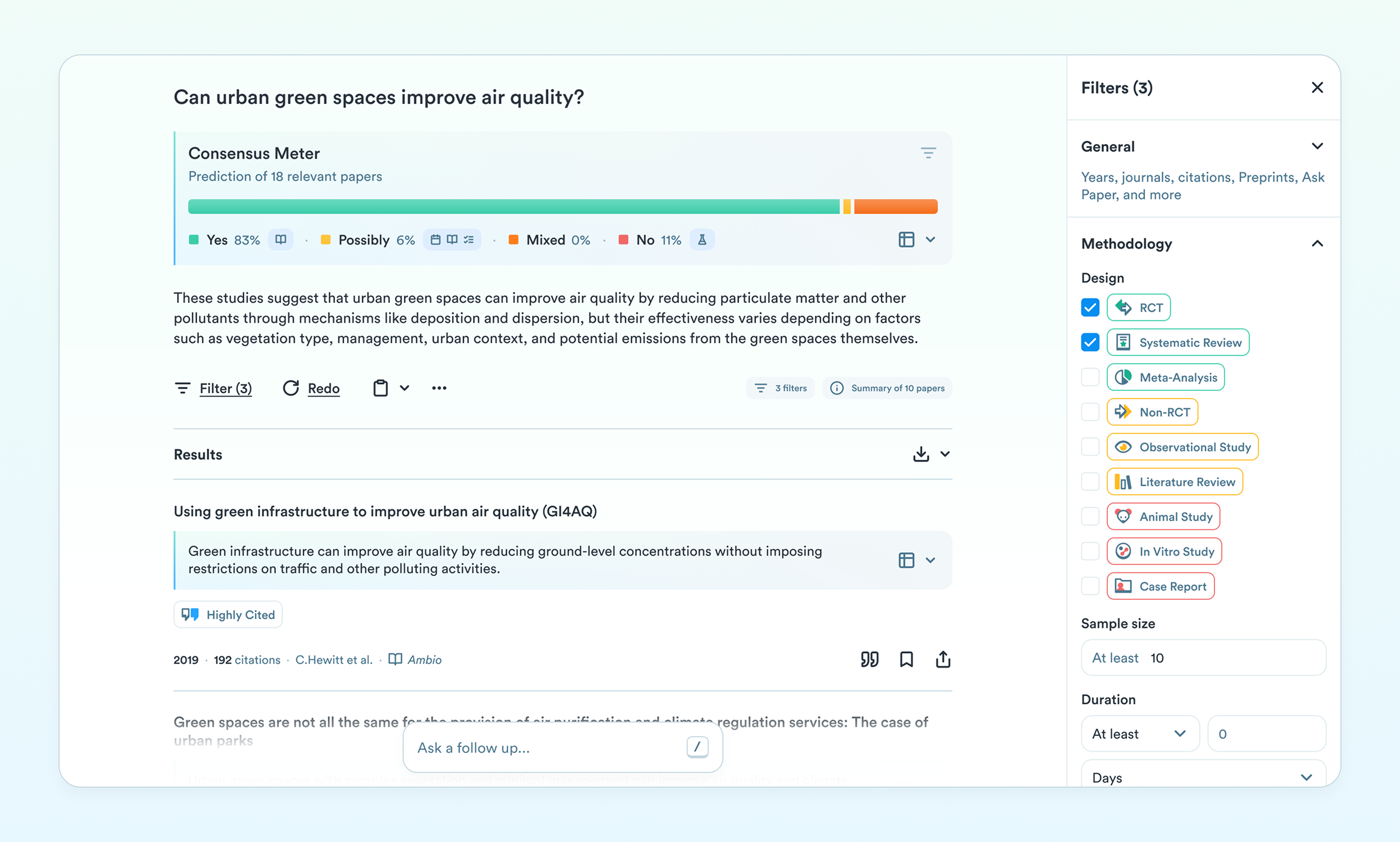Open the table view icon in Consensus Meter

pos(906,240)
